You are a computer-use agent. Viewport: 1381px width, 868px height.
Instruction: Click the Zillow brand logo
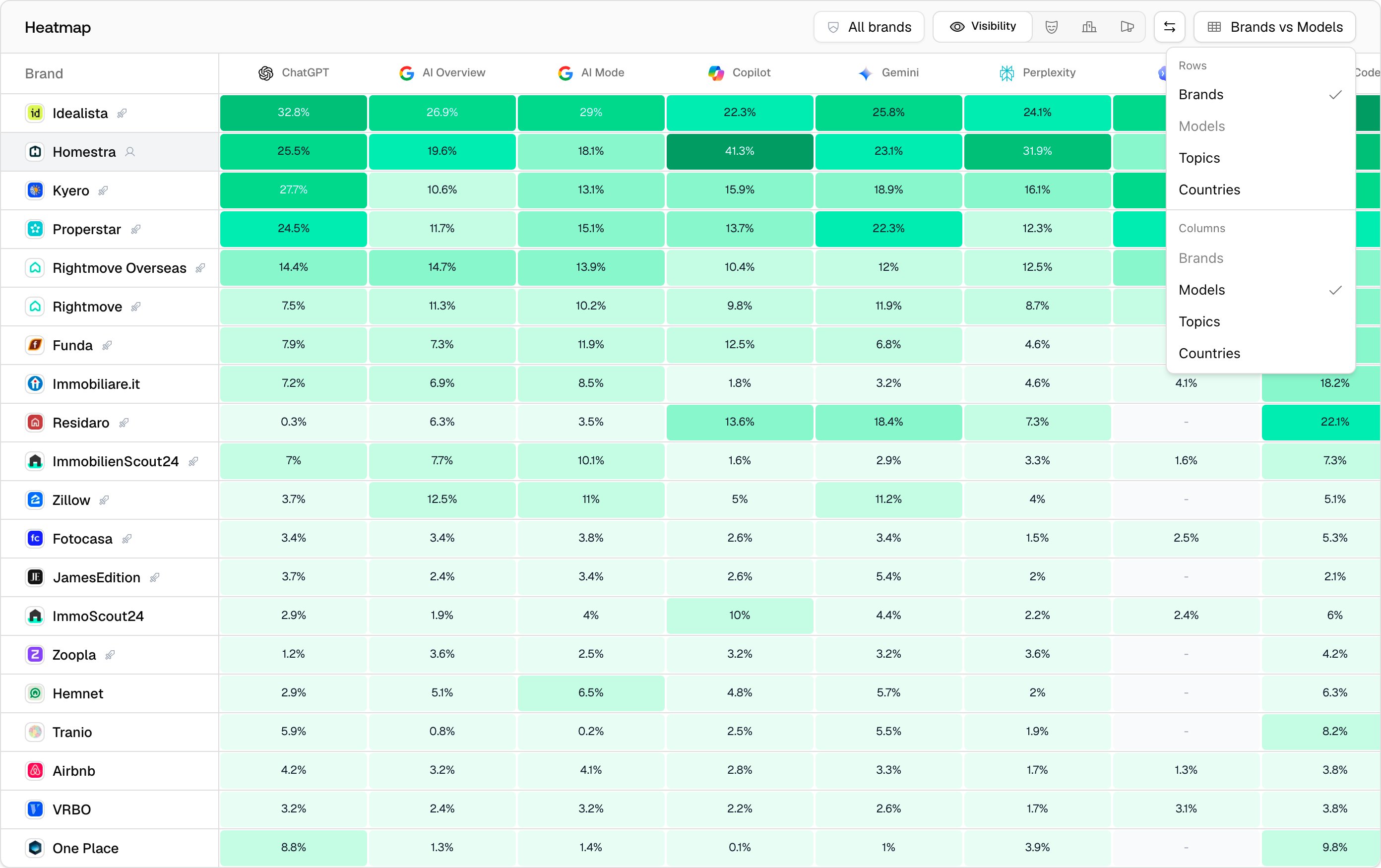(x=35, y=500)
